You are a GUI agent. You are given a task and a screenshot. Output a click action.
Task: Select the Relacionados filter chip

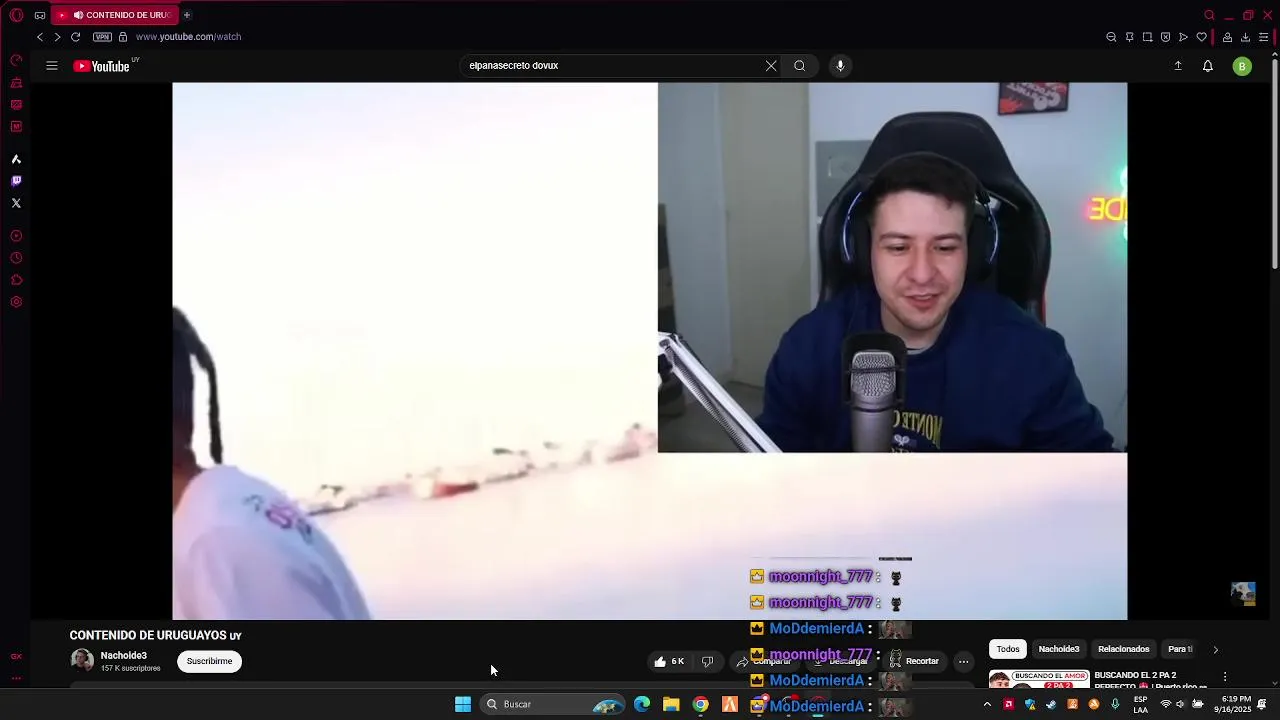tap(1124, 649)
